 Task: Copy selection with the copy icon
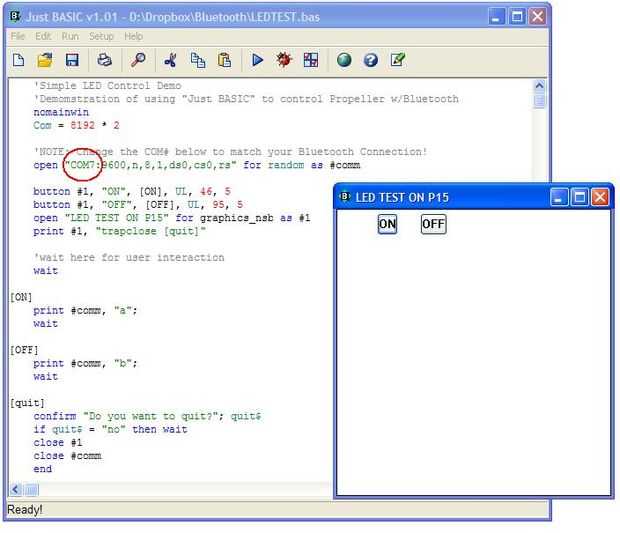(198, 60)
